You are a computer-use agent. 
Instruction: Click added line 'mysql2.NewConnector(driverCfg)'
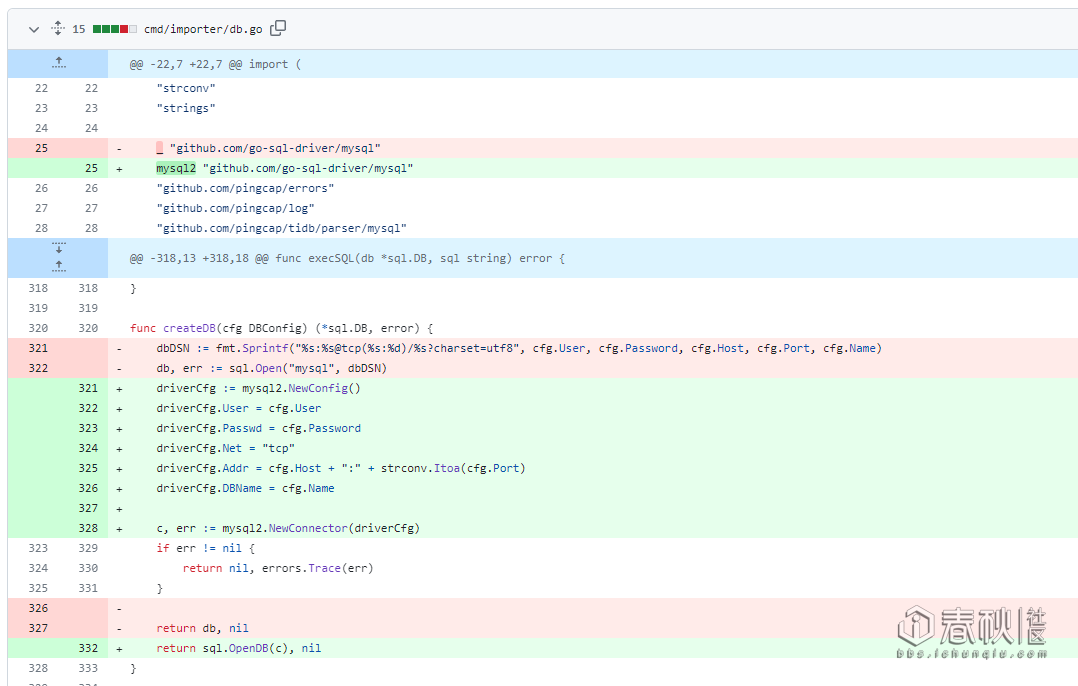point(288,528)
